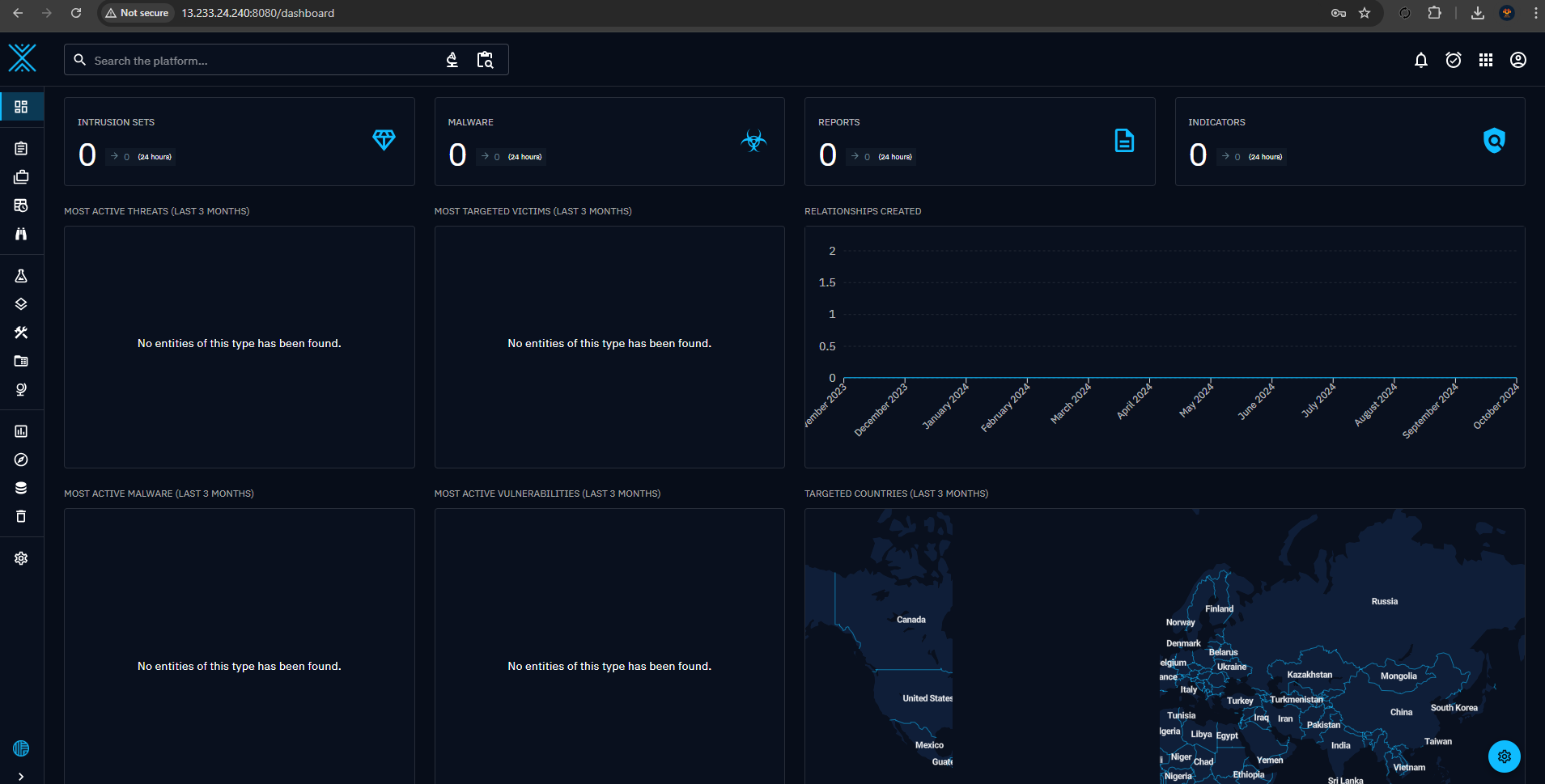Open the Dashboard home sidebar icon

[x=21, y=107]
